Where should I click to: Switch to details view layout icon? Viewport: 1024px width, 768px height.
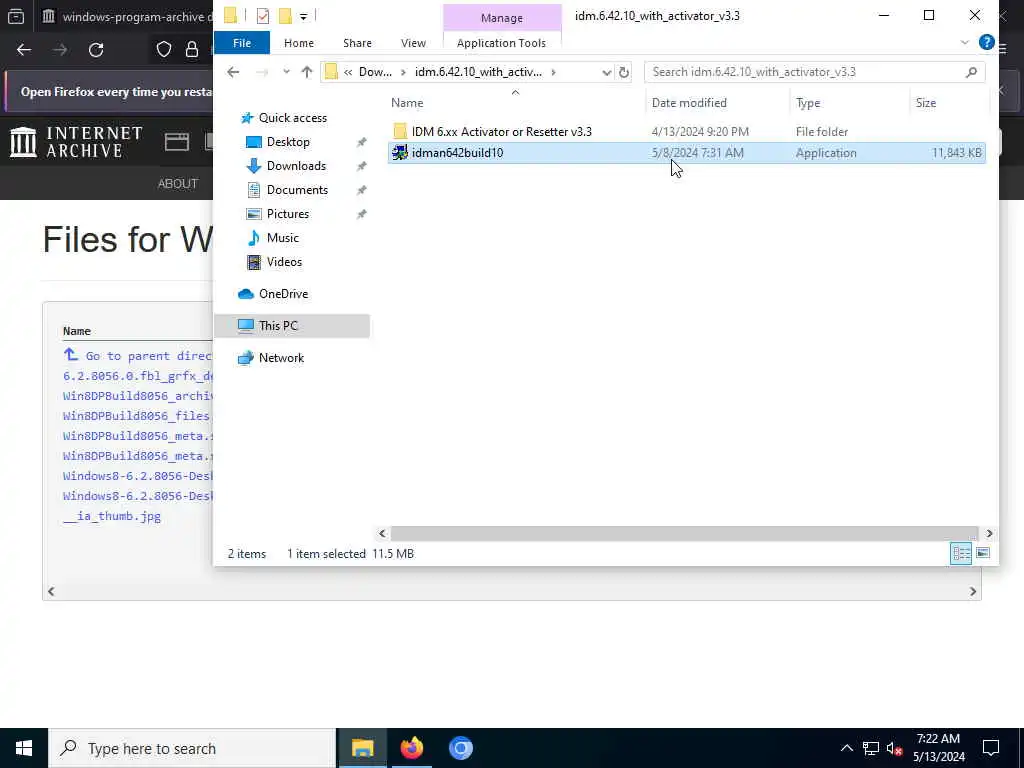[x=961, y=554]
